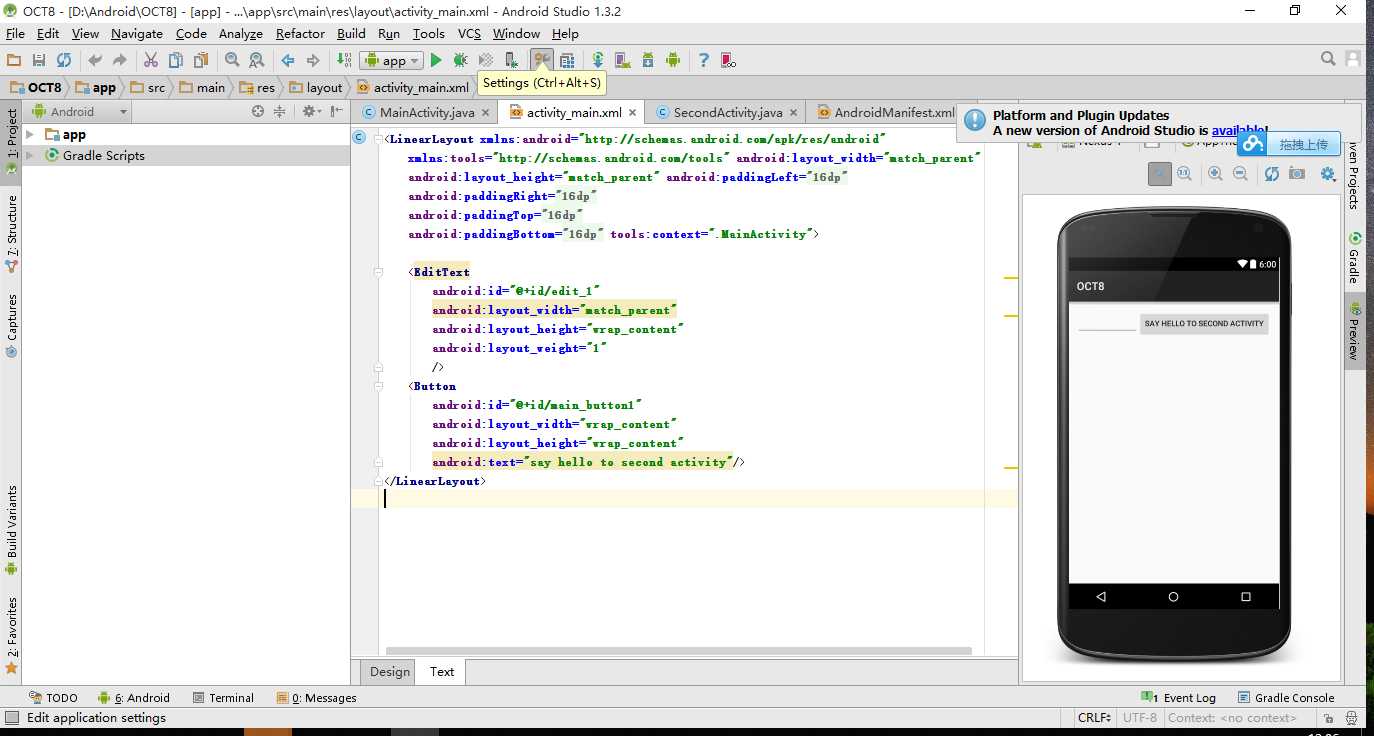This screenshot has width=1374, height=736.
Task: Collapse the EditText tag fold marker
Action: (x=377, y=272)
